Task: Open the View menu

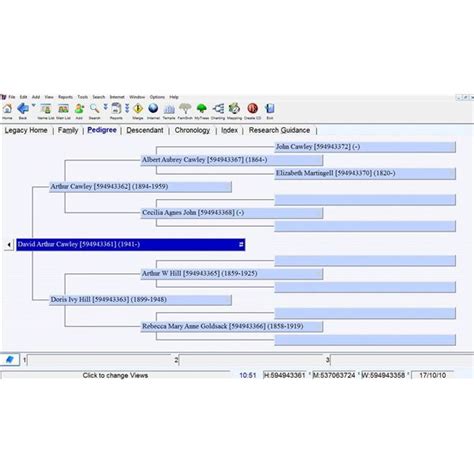Action: point(49,97)
